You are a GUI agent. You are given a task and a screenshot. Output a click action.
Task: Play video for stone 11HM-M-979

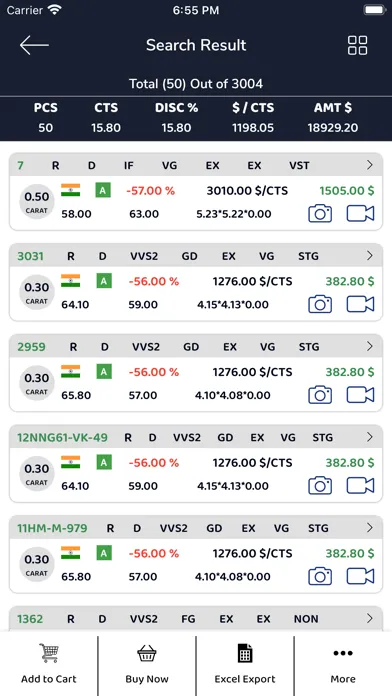[360, 576]
